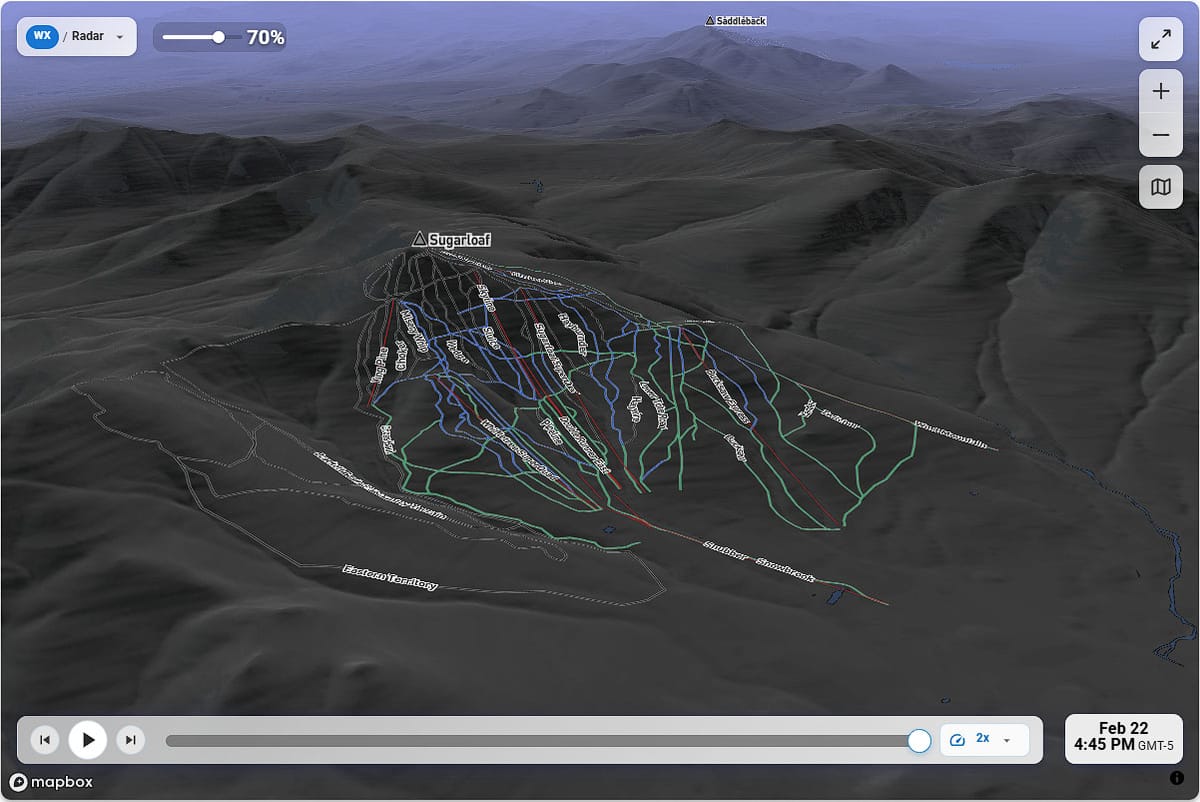Click the Feb 22 4:45 PM time box
The width and height of the screenshot is (1200, 802).
(x=1124, y=737)
